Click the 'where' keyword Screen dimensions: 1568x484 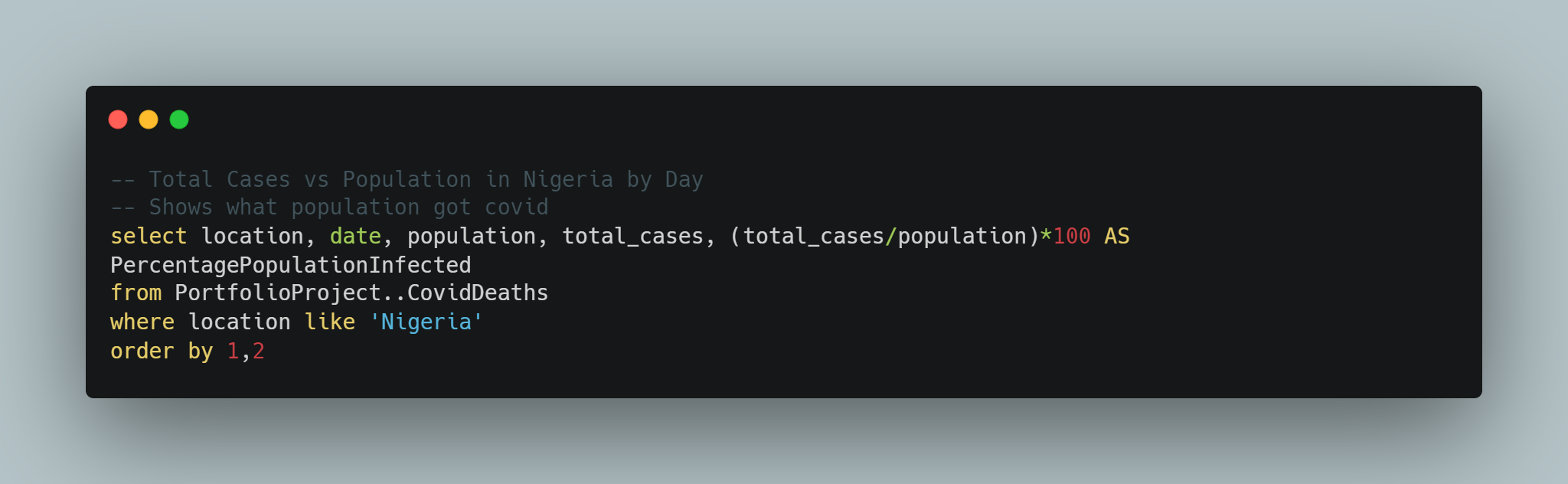point(142,322)
